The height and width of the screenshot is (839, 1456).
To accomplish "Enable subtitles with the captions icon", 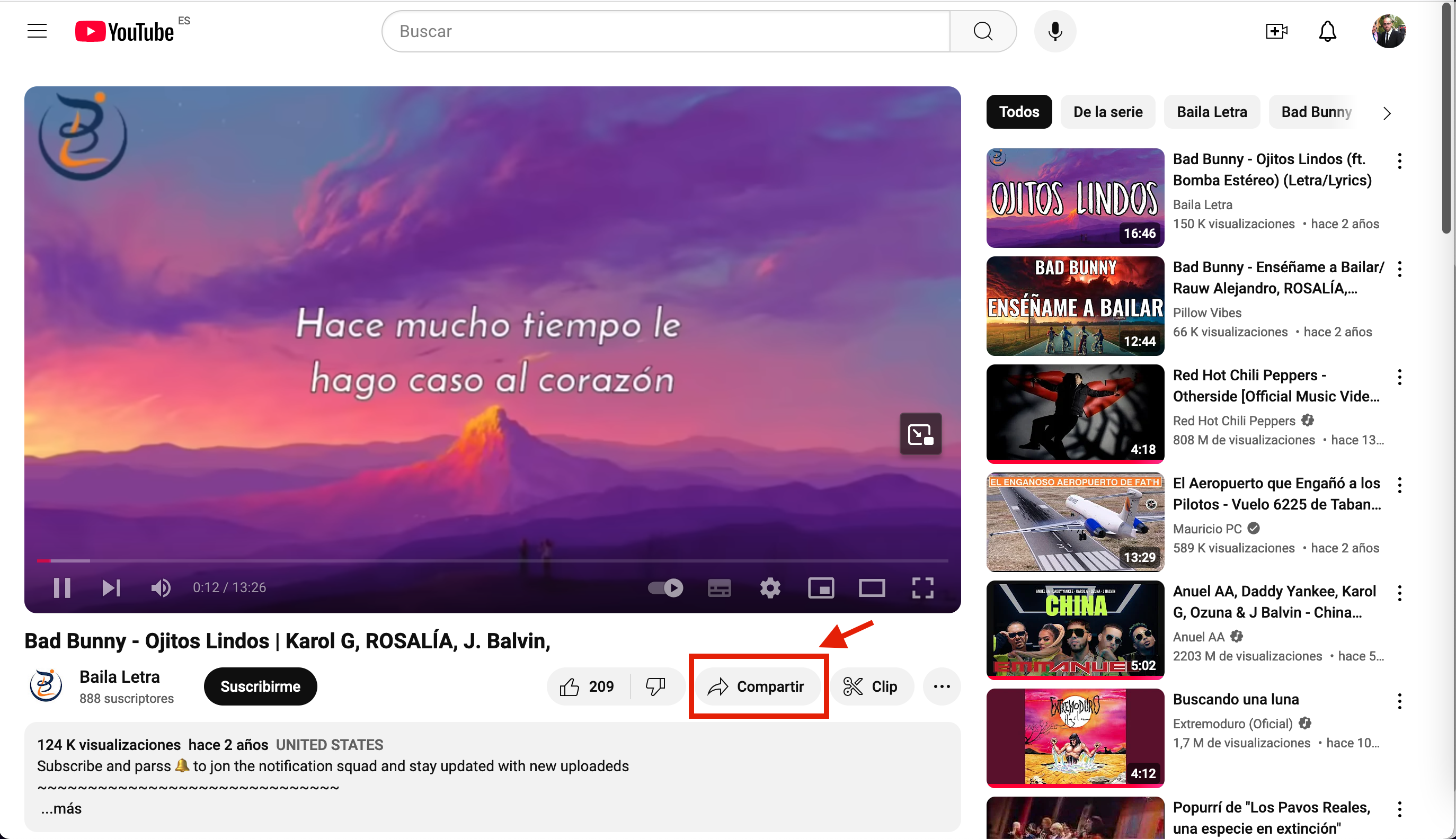I will (x=718, y=587).
